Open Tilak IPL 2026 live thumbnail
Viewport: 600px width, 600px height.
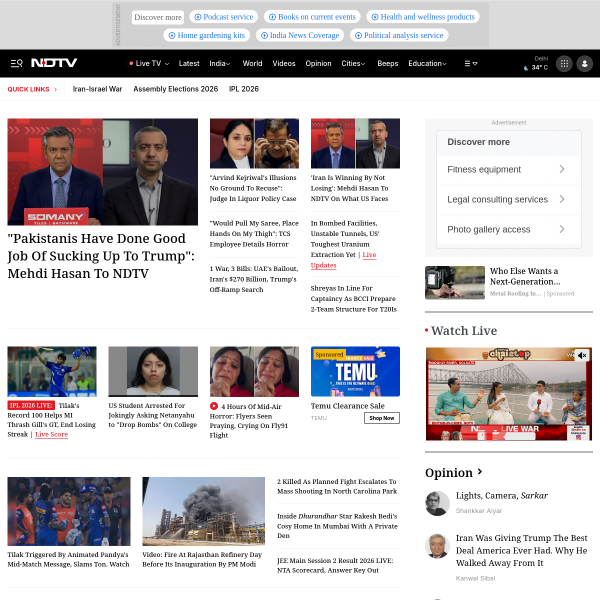52,372
